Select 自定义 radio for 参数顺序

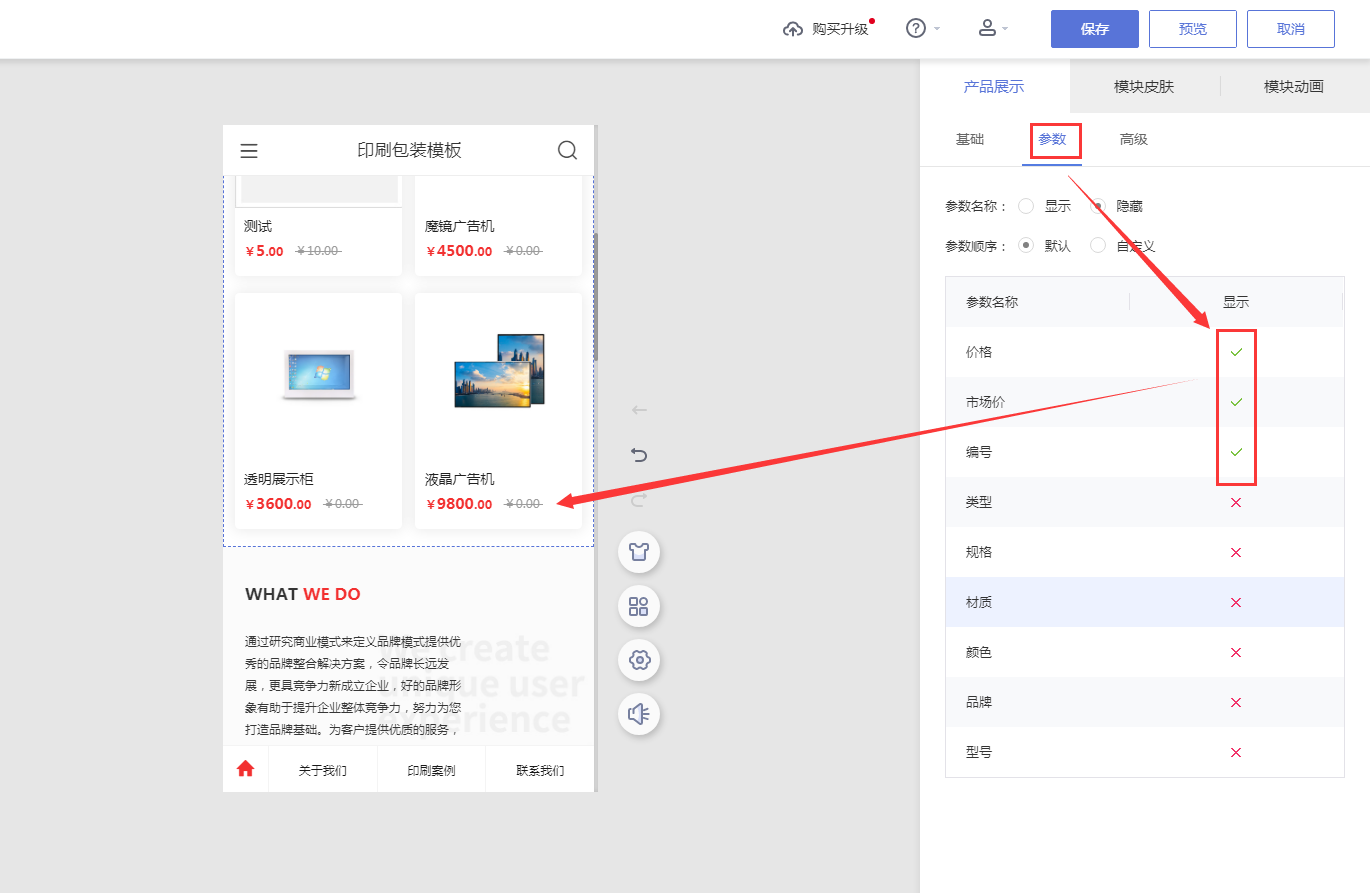click(x=1098, y=245)
